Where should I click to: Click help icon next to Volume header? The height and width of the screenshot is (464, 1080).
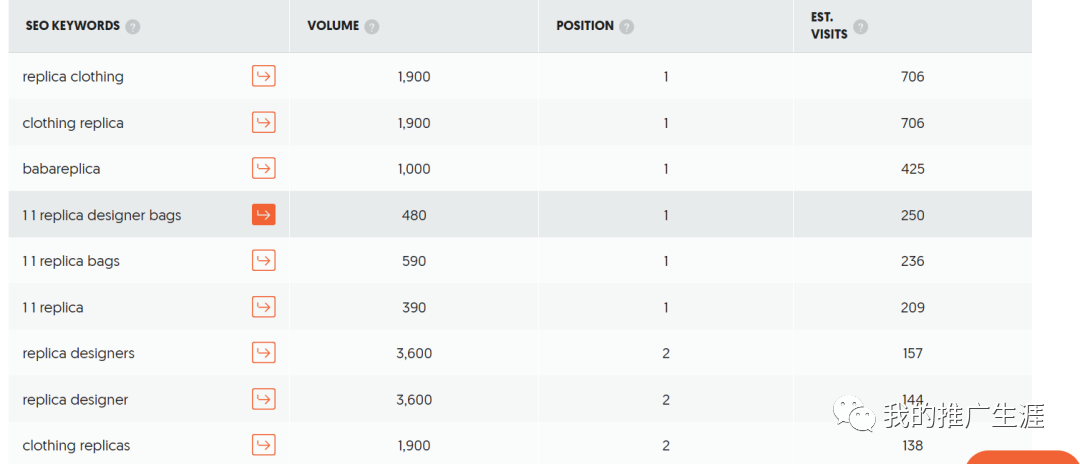click(372, 27)
